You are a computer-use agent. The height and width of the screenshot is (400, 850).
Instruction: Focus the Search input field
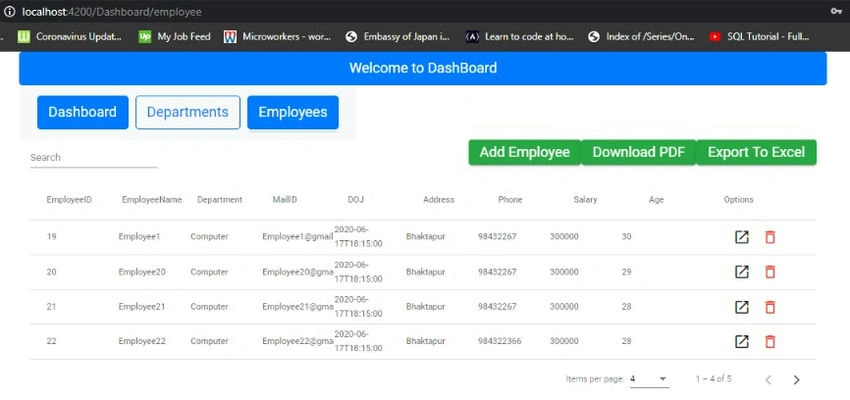click(94, 158)
